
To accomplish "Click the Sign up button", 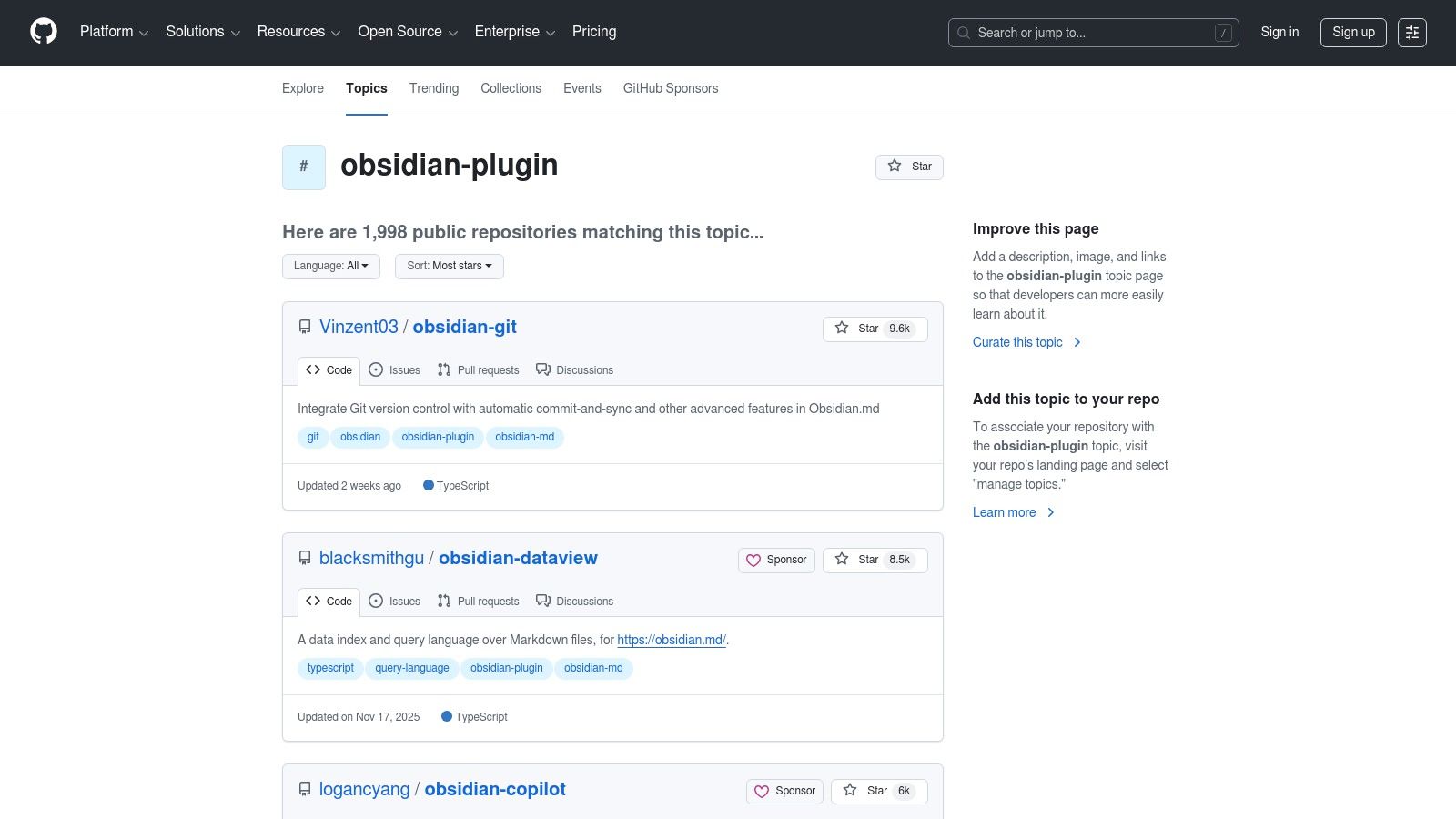I will (x=1353, y=33).
